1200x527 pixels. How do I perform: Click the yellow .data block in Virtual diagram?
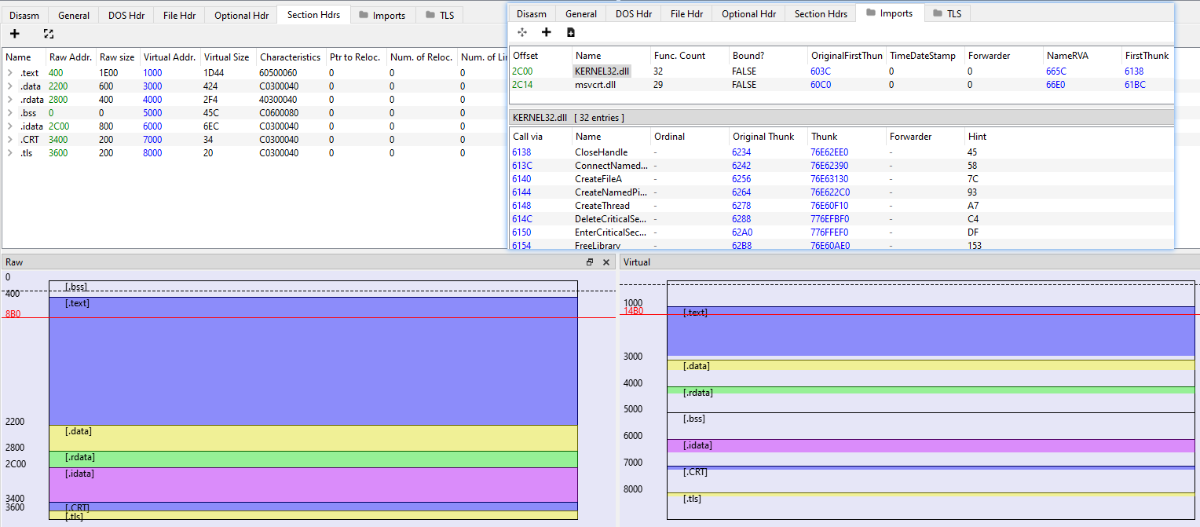930,366
